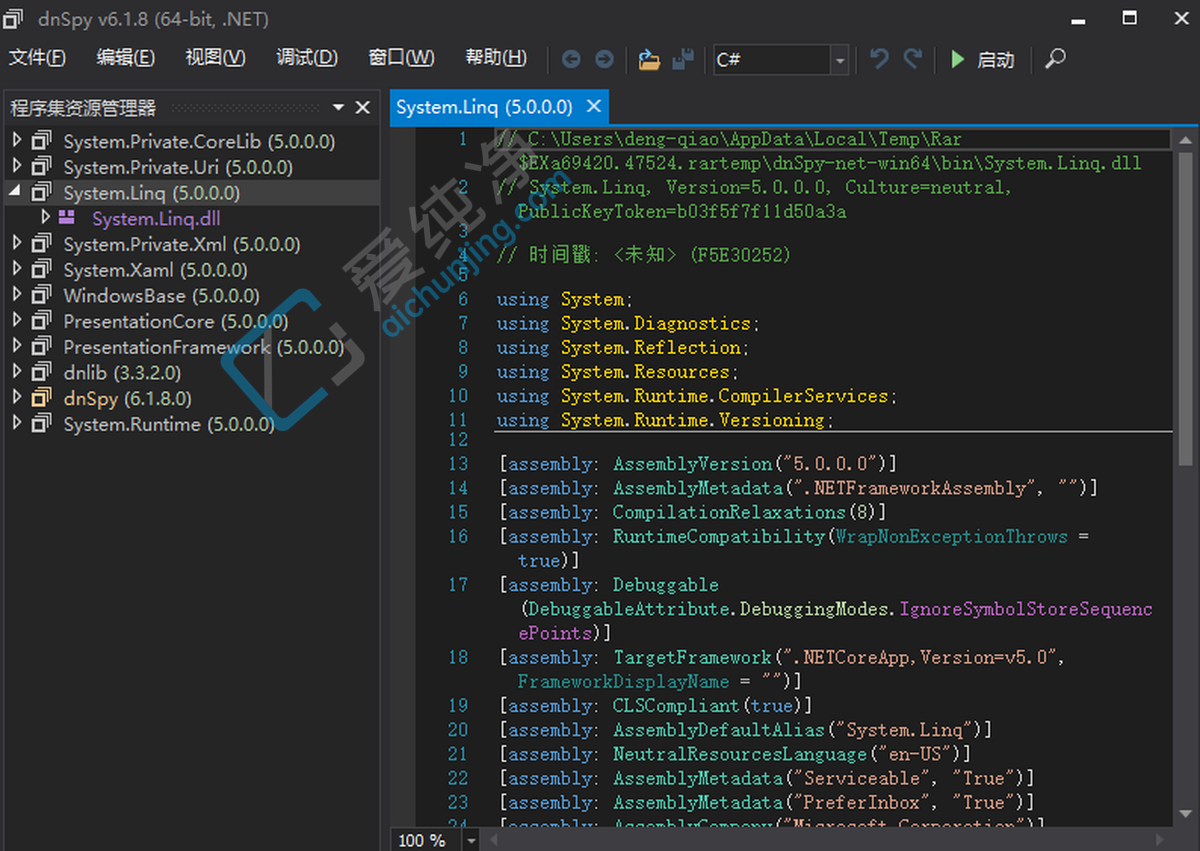The height and width of the screenshot is (851, 1200).
Task: Open the 视图(V) menu
Action: click(215, 58)
